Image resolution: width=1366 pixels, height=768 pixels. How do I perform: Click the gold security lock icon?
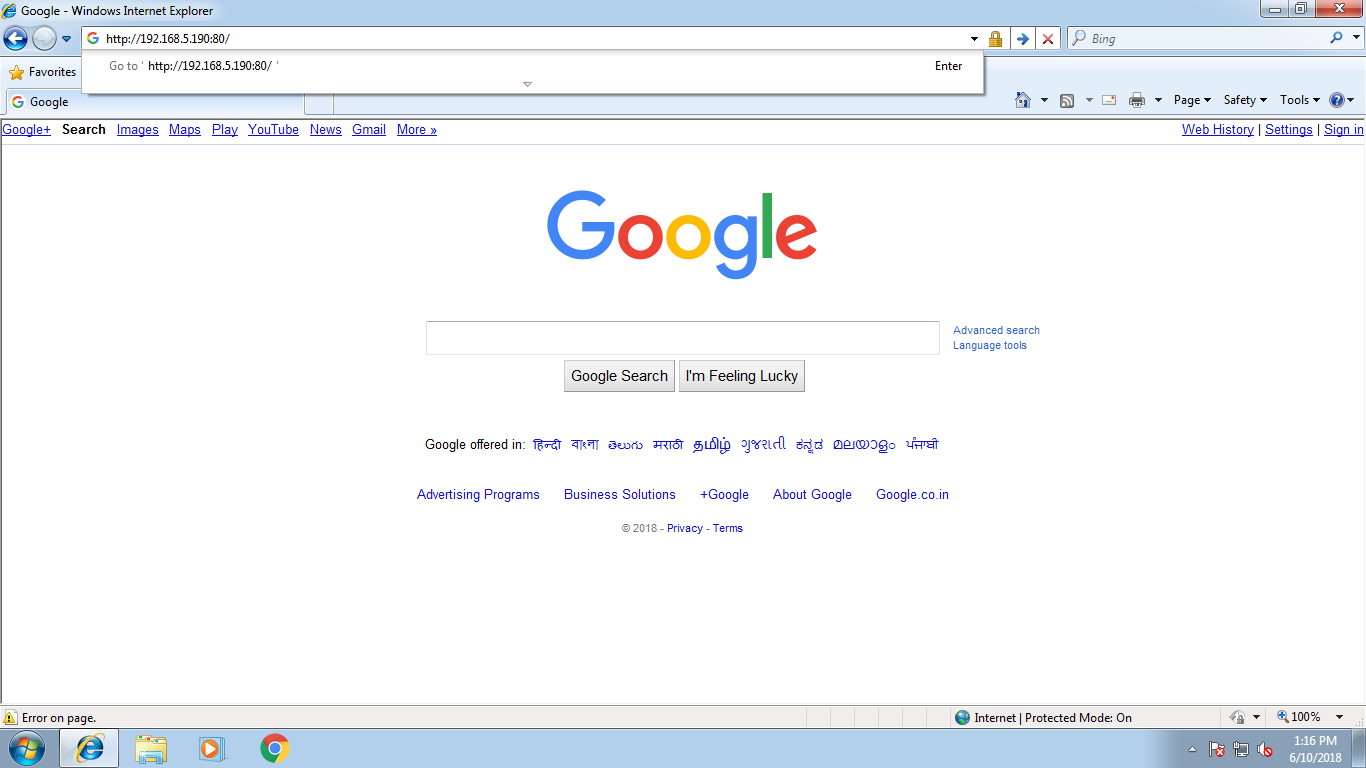(x=995, y=39)
